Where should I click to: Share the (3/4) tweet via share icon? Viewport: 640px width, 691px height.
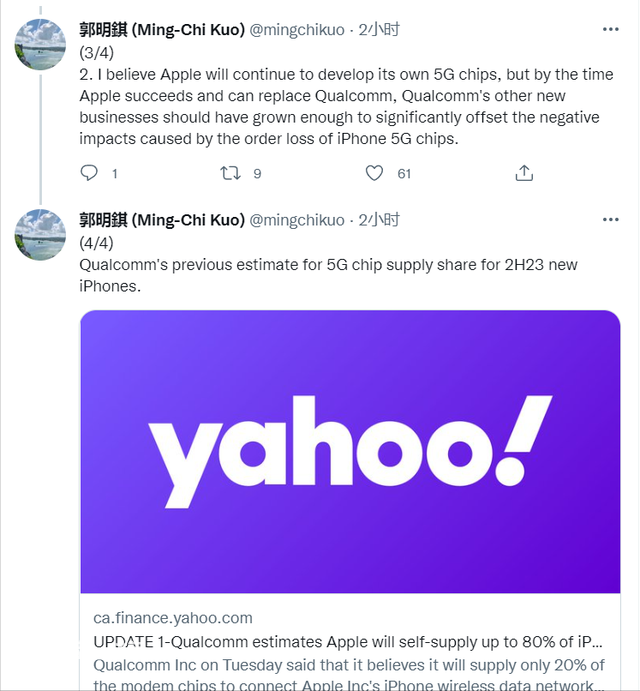pos(524,173)
